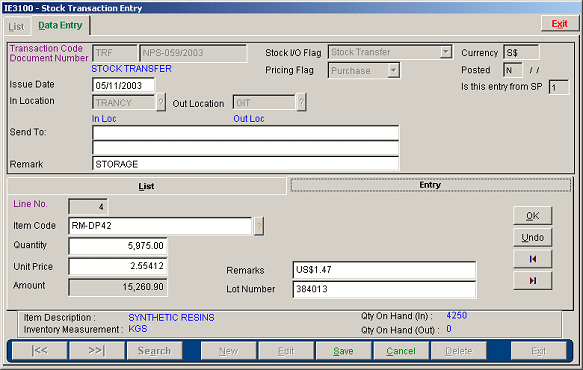The width and height of the screenshot is (583, 370).
Task: Click the first Send To field
Action: pos(245,133)
